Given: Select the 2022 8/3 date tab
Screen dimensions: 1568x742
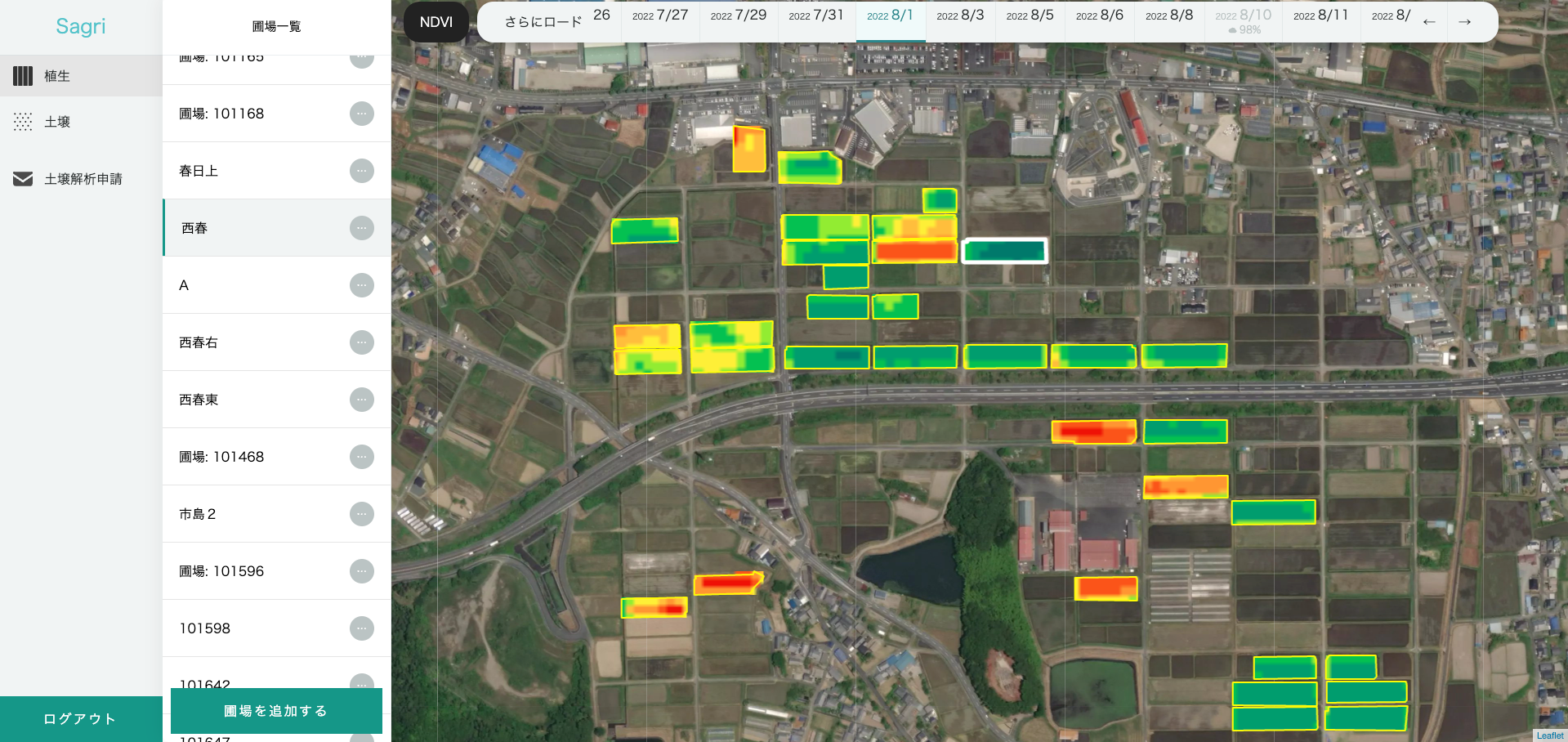Looking at the screenshot, I should click(960, 16).
